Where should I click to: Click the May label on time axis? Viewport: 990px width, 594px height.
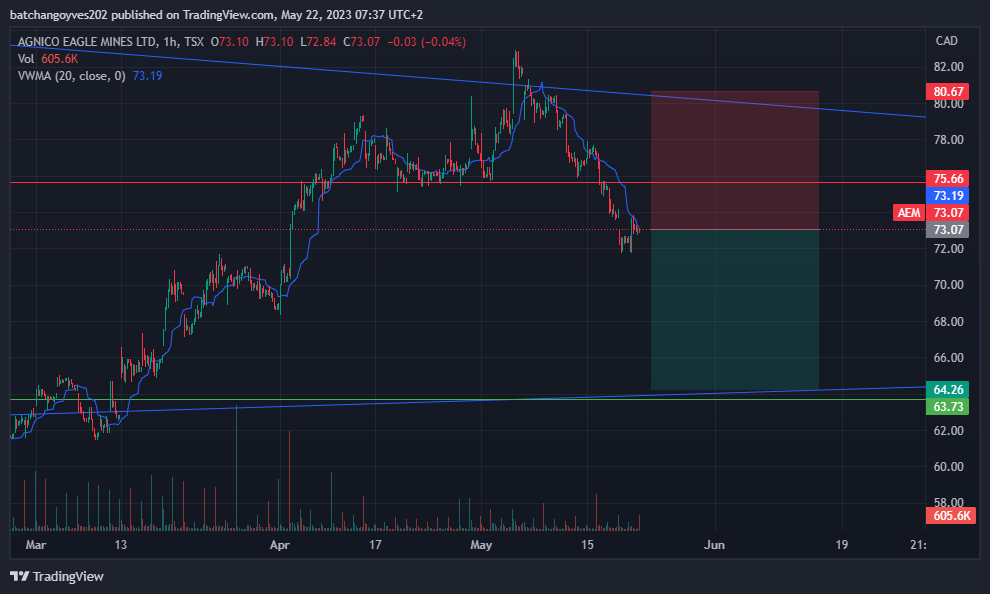point(481,545)
